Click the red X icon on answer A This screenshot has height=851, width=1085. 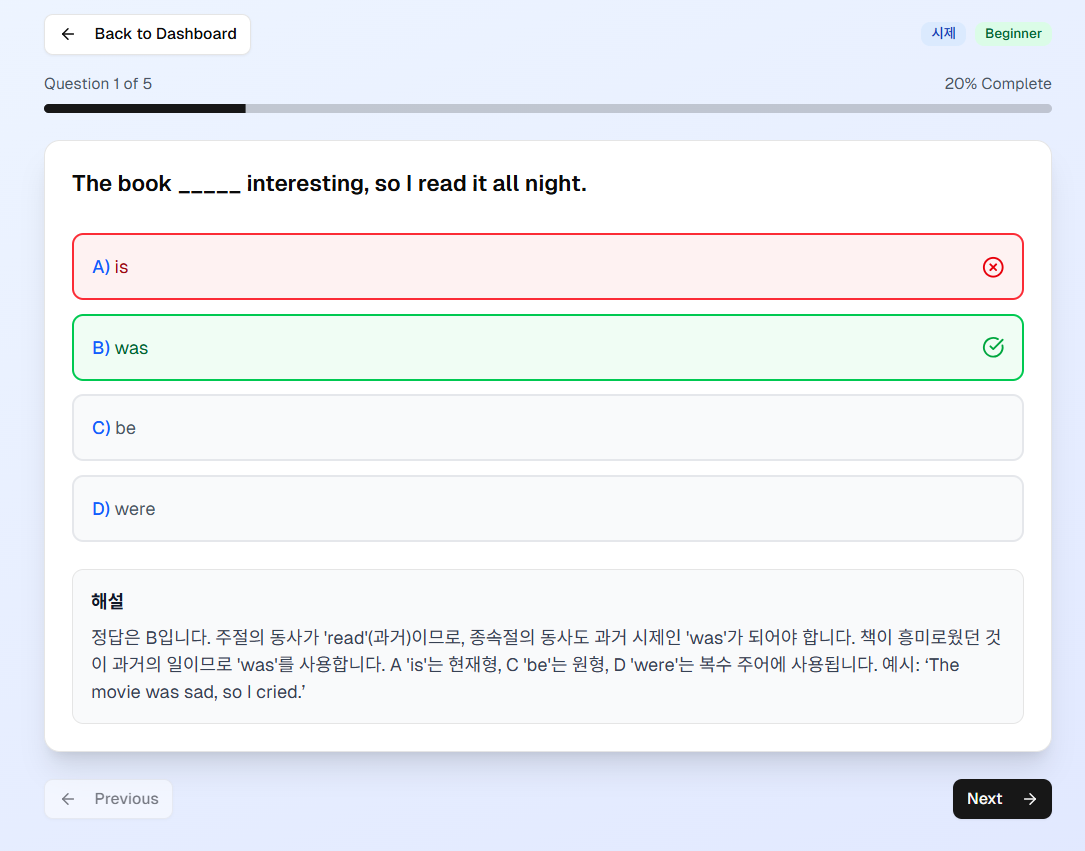pyautogui.click(x=993, y=267)
